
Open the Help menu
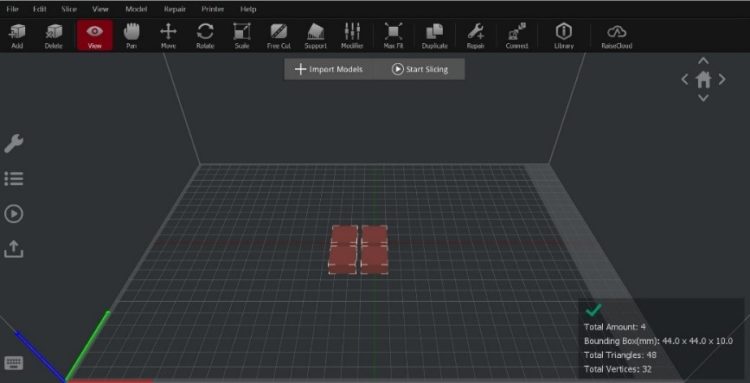[x=248, y=9]
